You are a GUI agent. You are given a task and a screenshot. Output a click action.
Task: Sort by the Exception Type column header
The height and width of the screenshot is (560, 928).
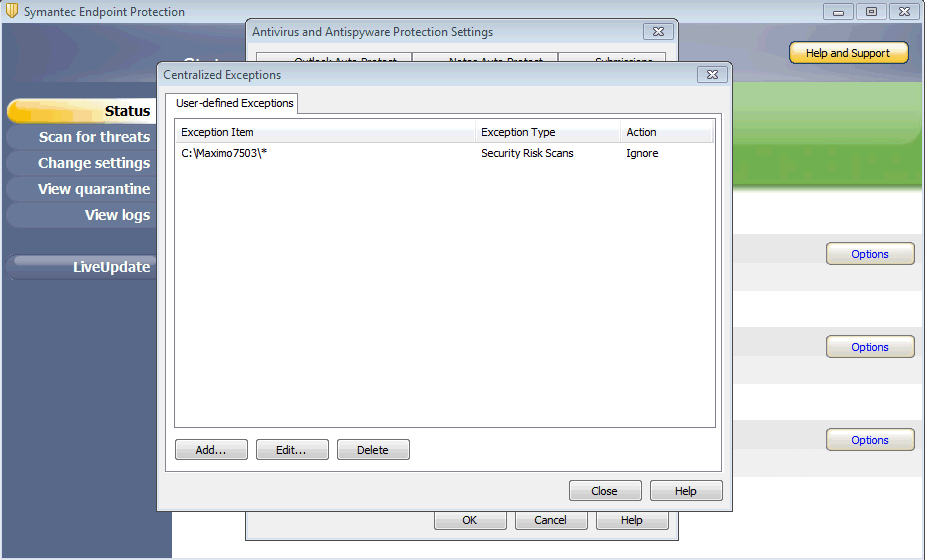[x=548, y=132]
